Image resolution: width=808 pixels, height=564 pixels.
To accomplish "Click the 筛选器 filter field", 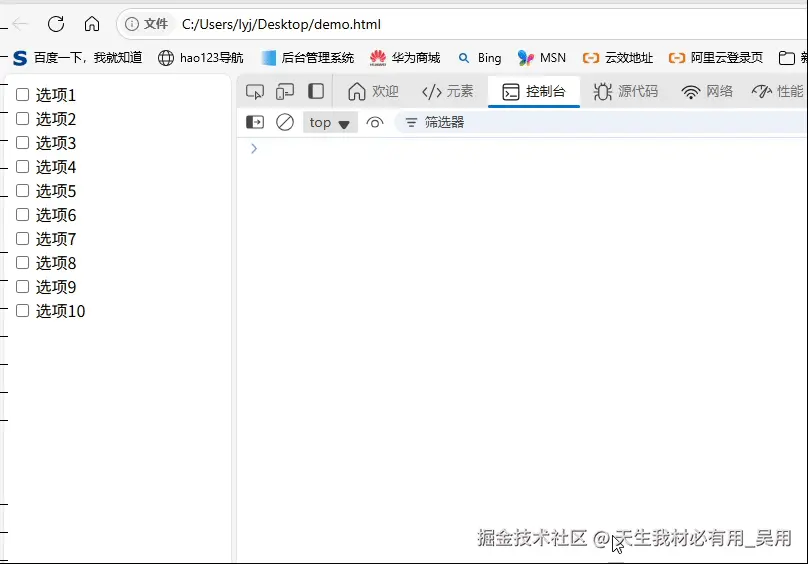I will (601, 123).
